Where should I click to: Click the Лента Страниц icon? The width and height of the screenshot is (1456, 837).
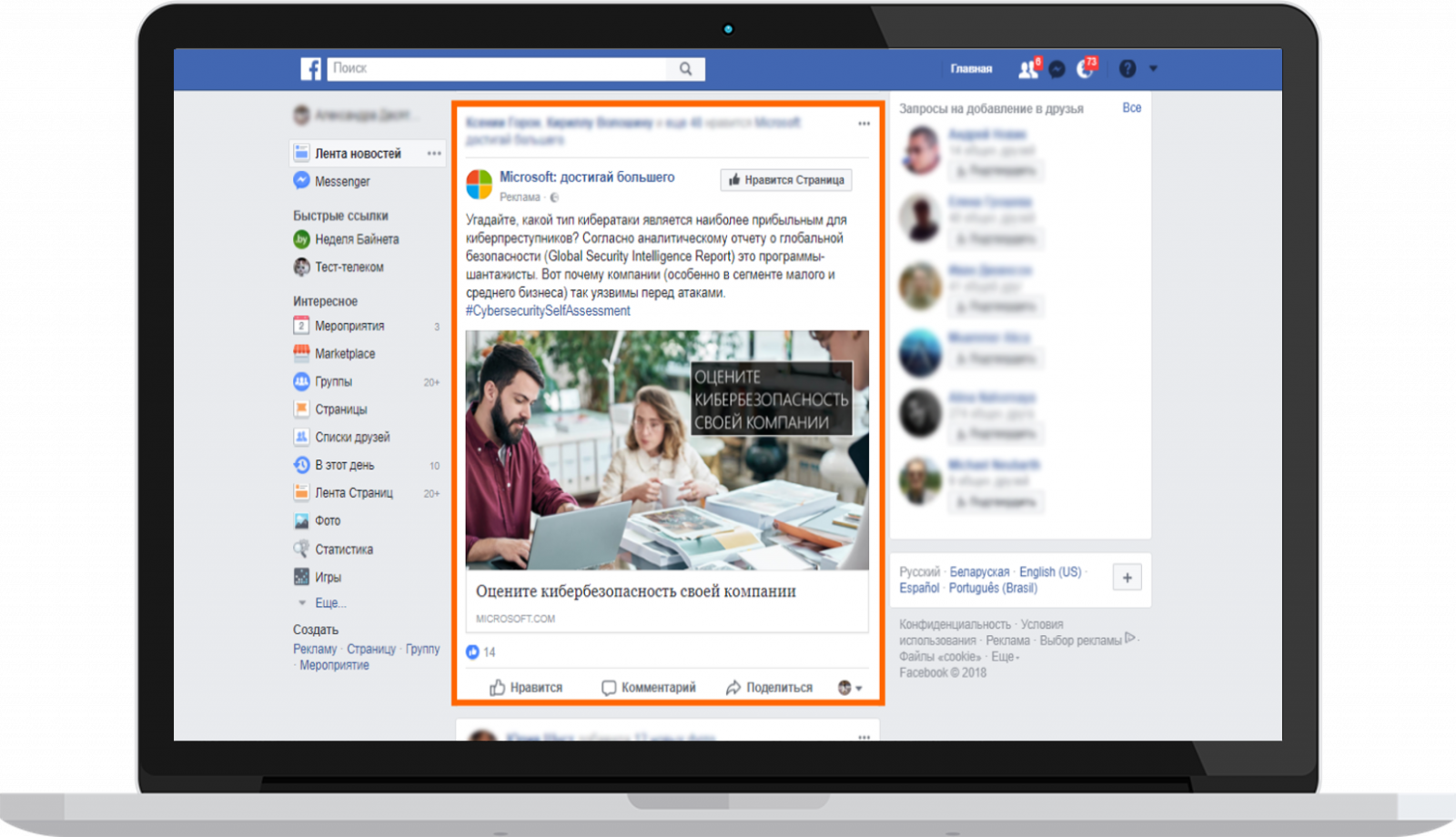pyautogui.click(x=301, y=493)
